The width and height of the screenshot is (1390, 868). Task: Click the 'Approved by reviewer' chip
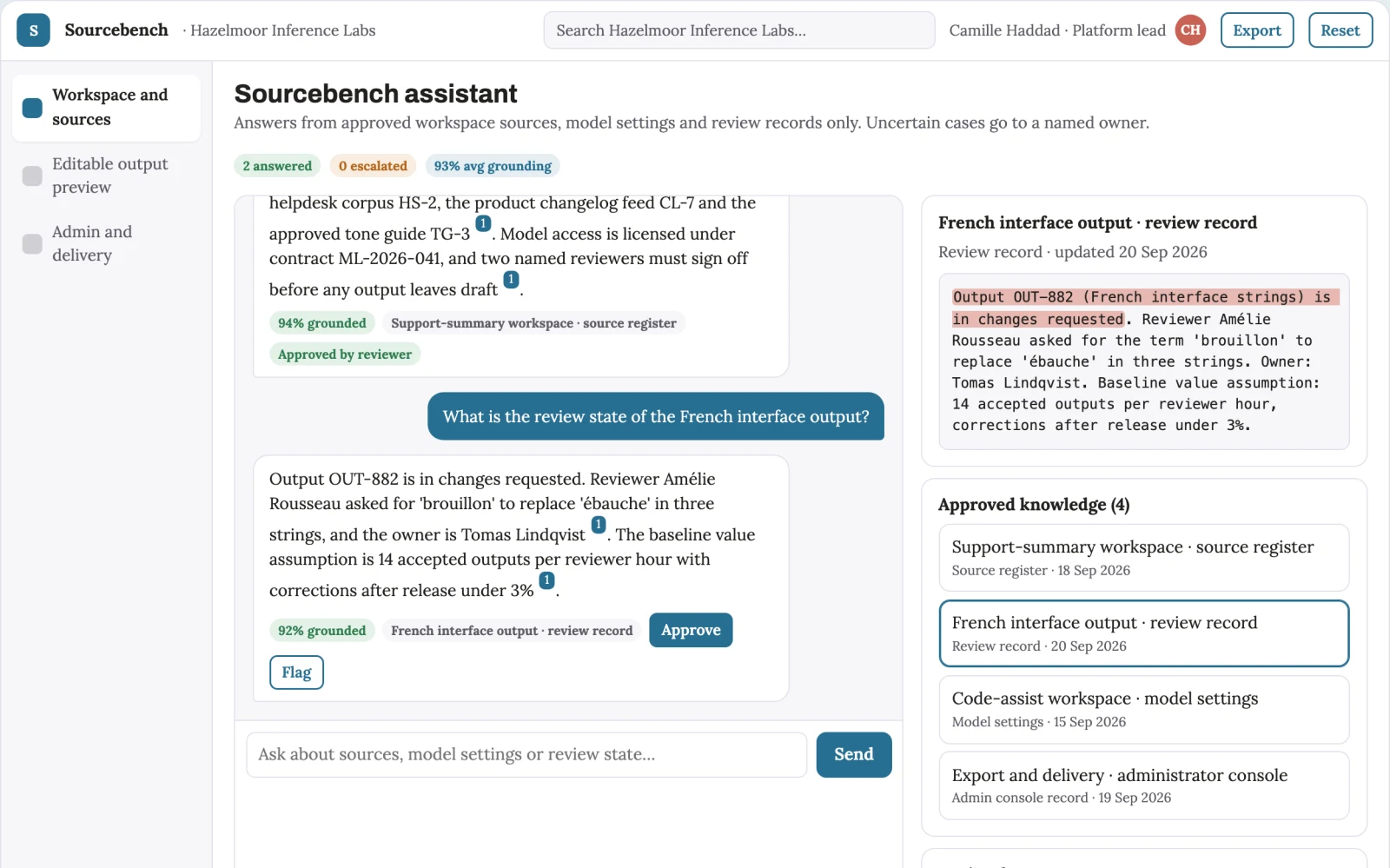coord(345,354)
